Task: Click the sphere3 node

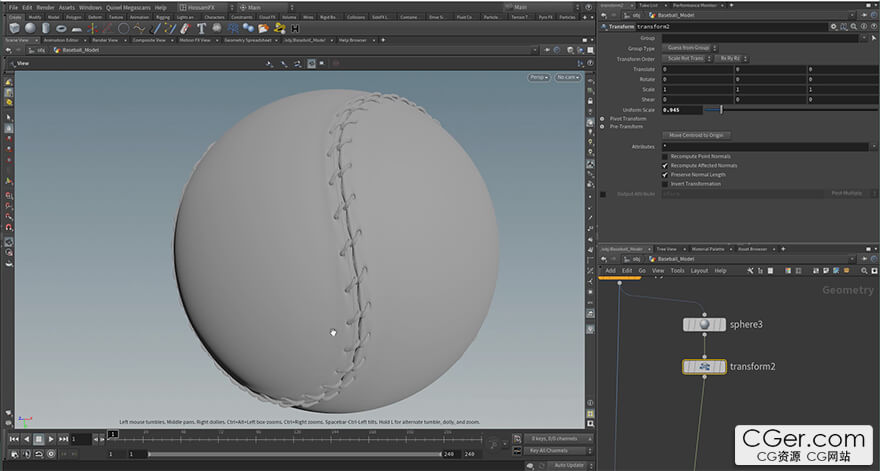Action: click(x=704, y=325)
